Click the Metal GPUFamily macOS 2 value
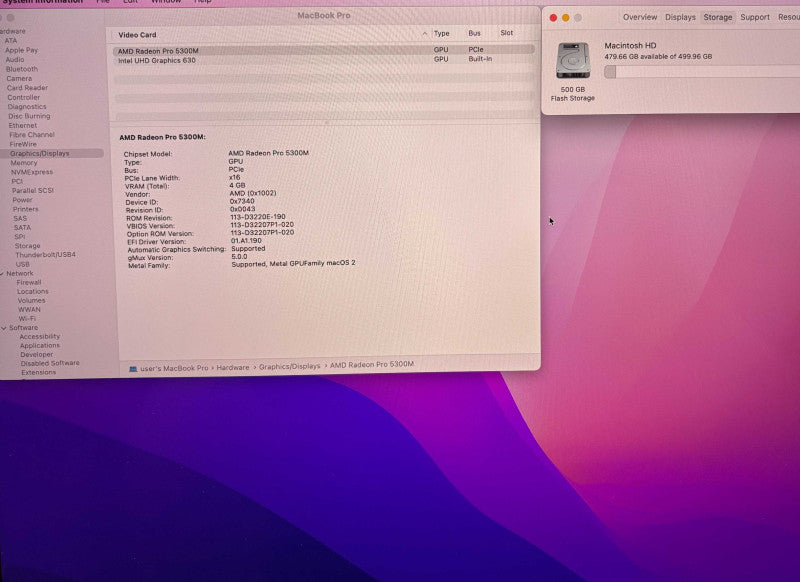 click(293, 264)
